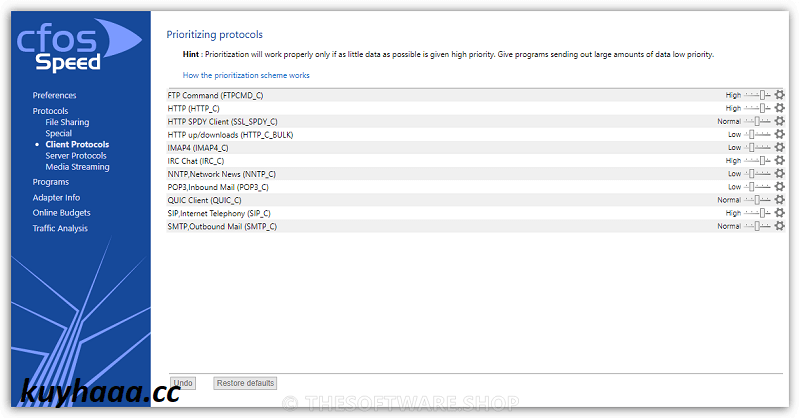The height and width of the screenshot is (418, 800).
Task: Adjust priority slider for HTTP SPDY Client
Action: pos(757,121)
